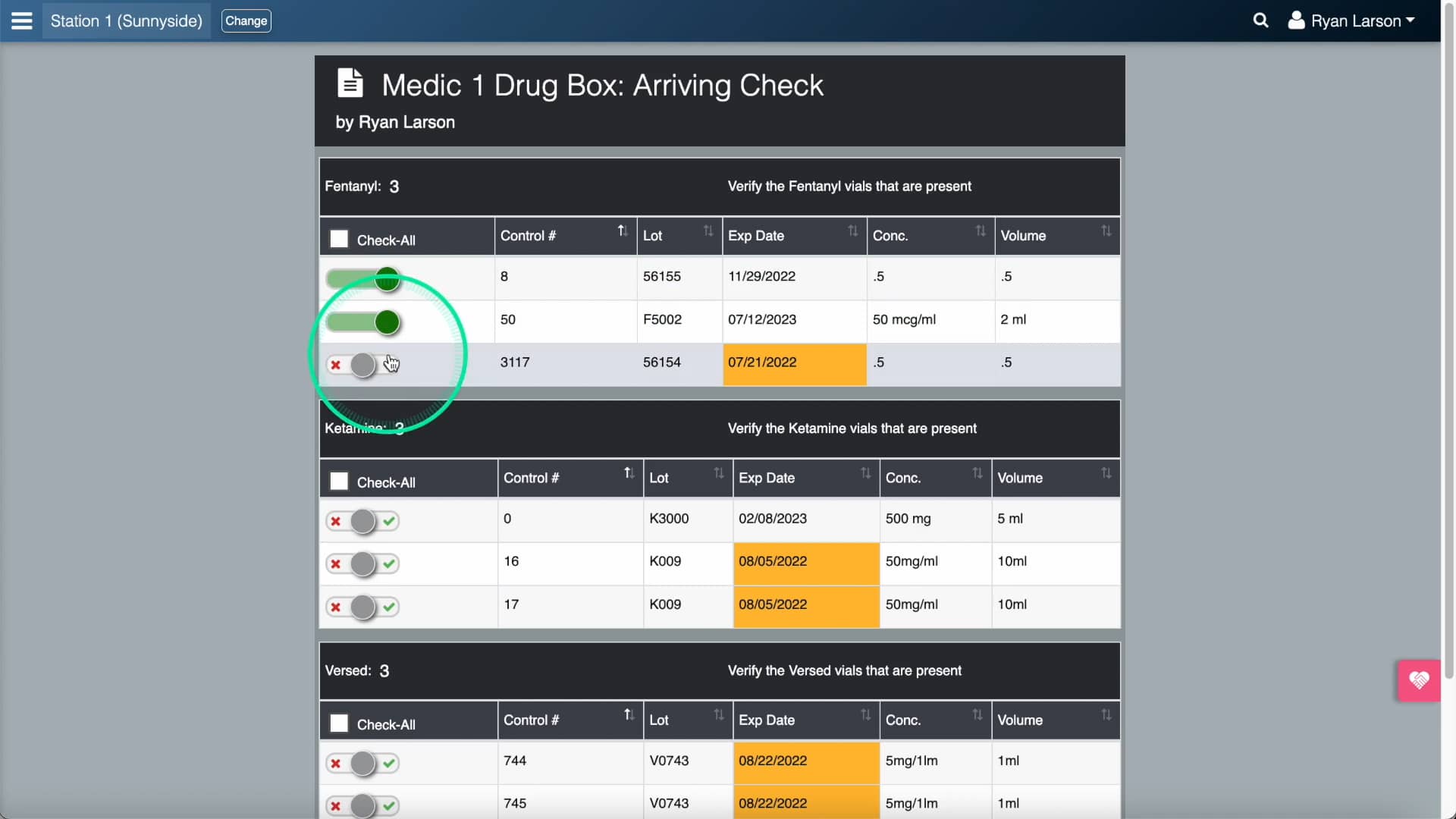Click the search magnifier icon
Viewport: 1456px width, 819px height.
click(1261, 20)
